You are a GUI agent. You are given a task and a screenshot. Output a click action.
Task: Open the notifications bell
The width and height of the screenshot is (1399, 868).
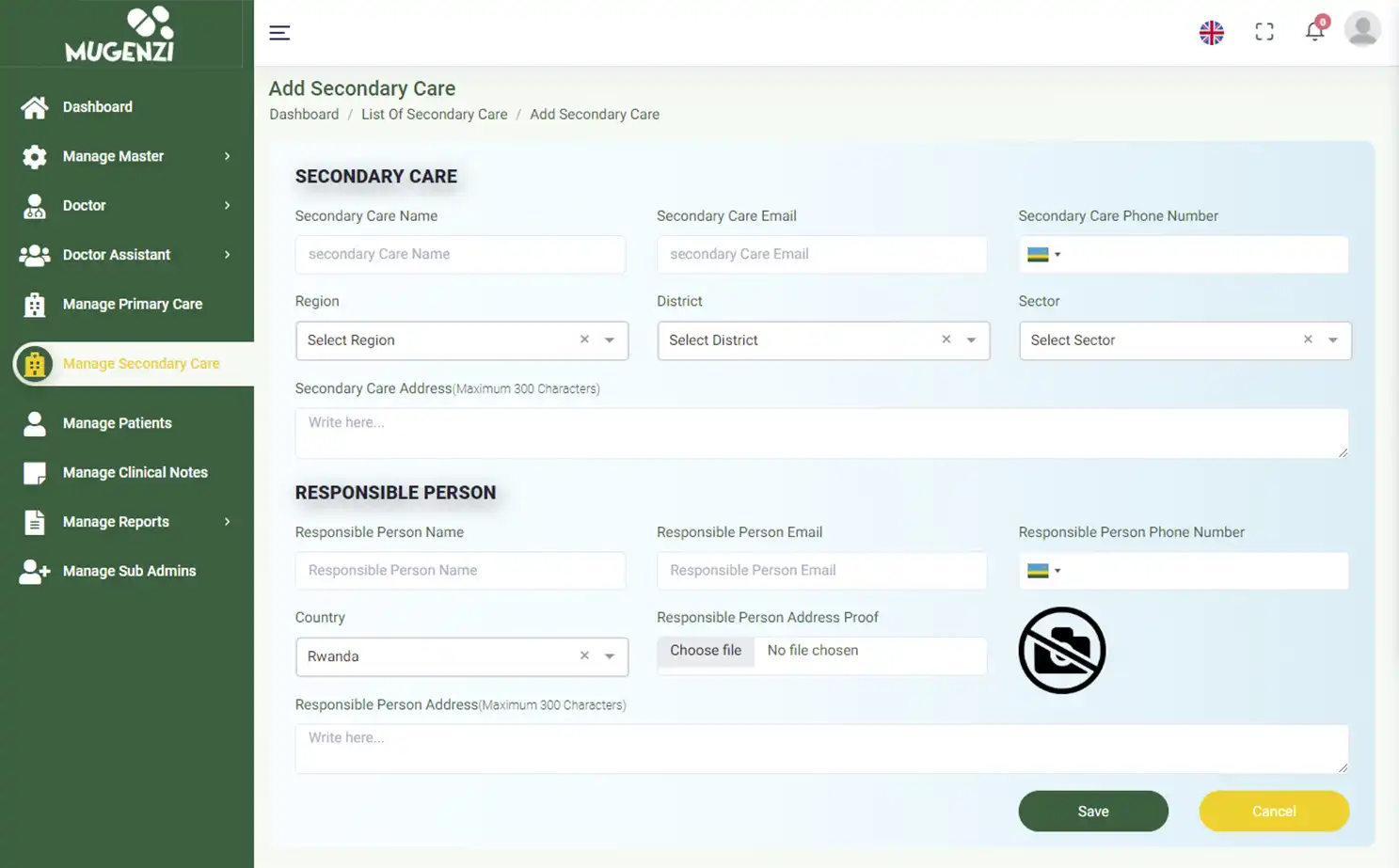[x=1314, y=31]
